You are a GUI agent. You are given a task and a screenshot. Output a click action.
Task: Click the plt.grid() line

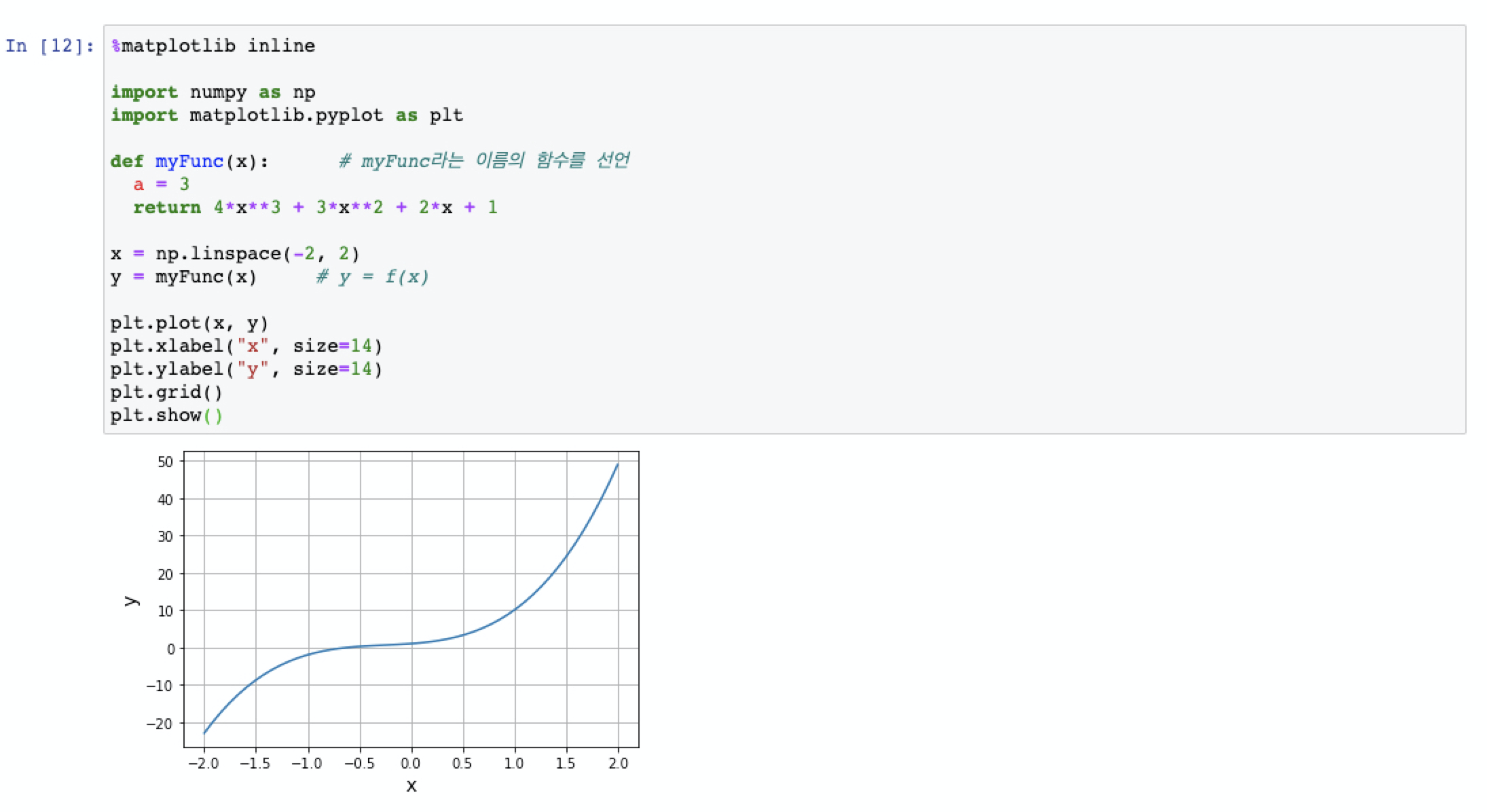(166, 392)
